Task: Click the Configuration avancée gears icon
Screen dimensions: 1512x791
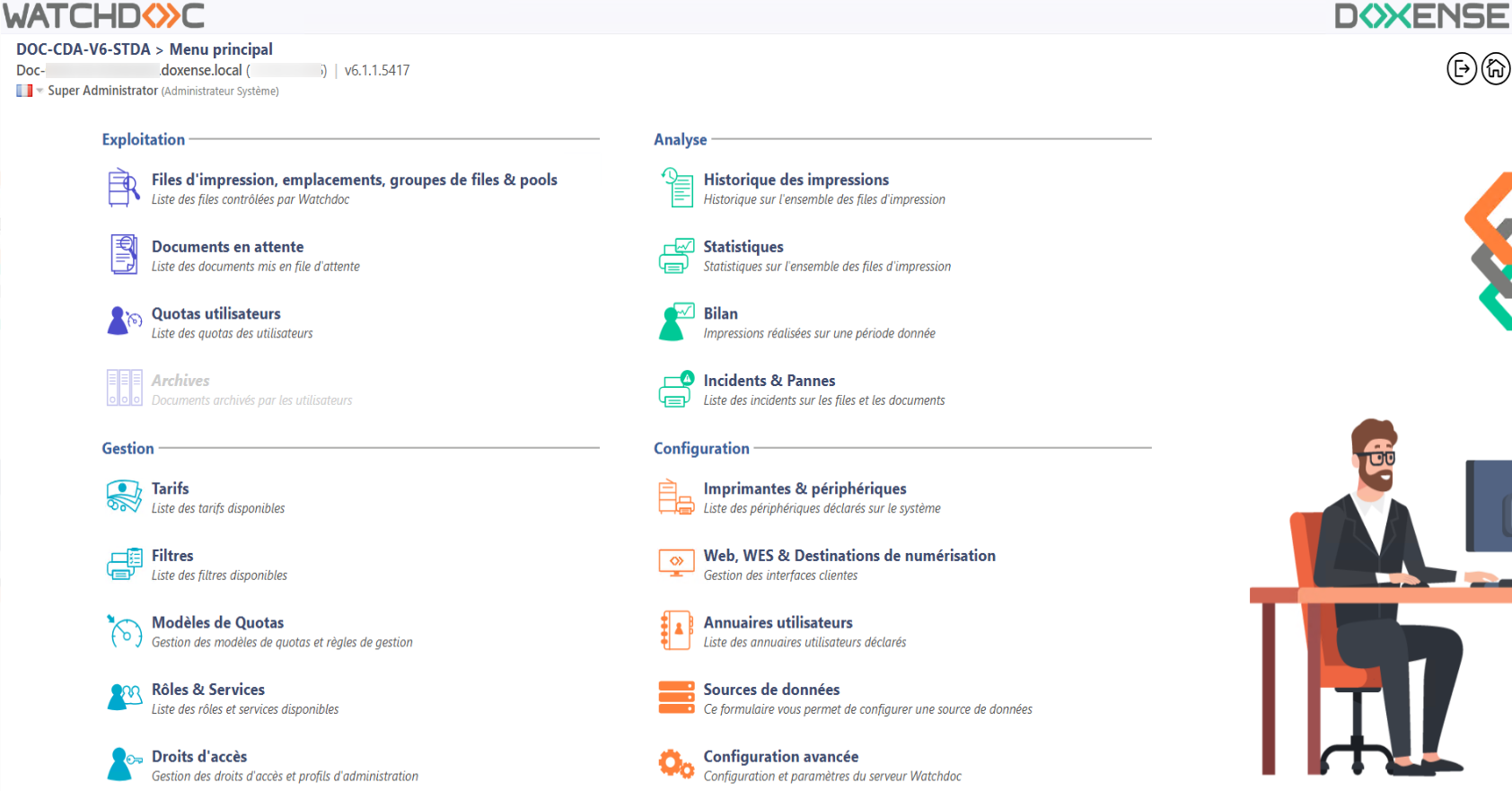Action: point(676,764)
